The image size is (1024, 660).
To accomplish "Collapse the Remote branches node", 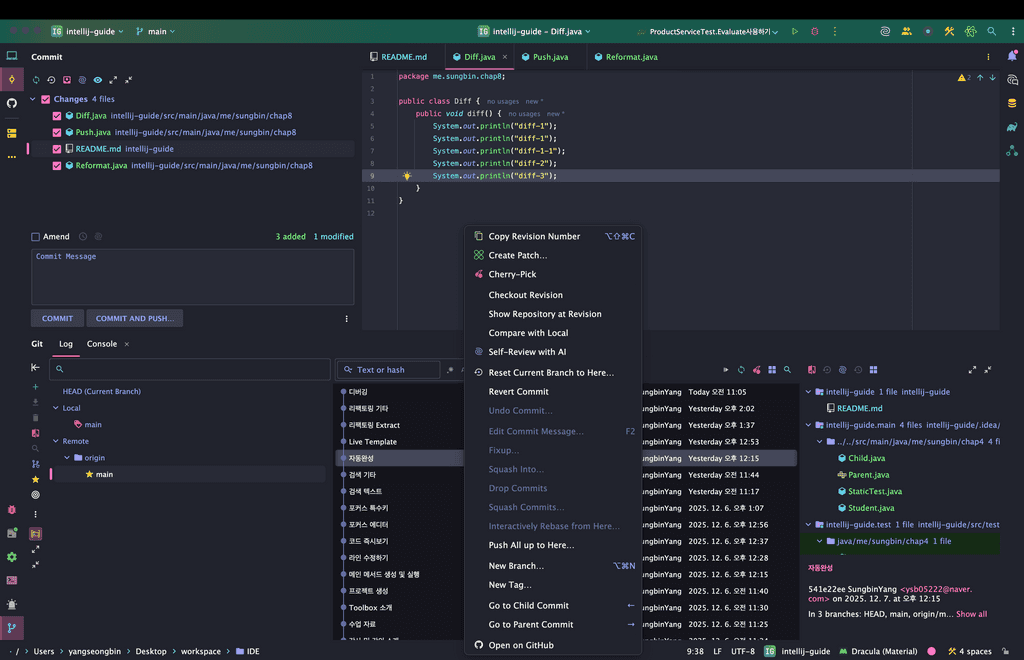I will click(56, 441).
